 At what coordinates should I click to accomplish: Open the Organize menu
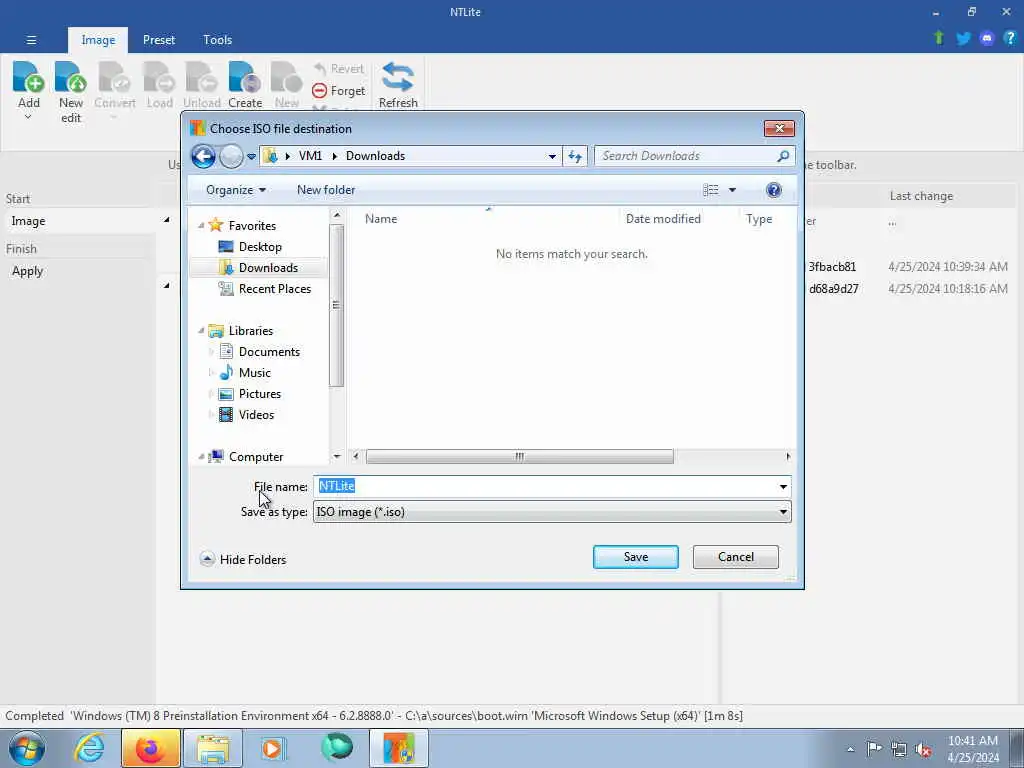point(236,190)
